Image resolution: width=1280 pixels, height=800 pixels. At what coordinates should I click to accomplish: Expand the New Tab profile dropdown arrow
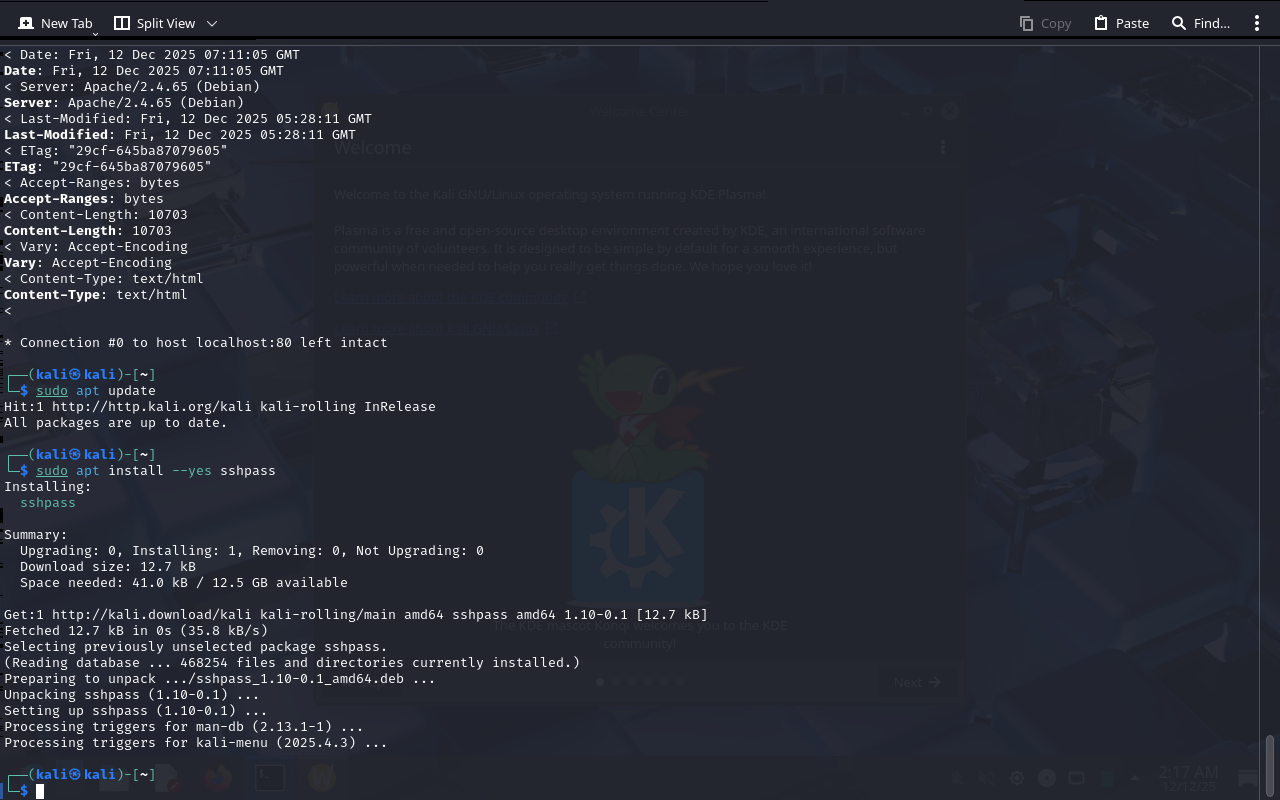(95, 33)
